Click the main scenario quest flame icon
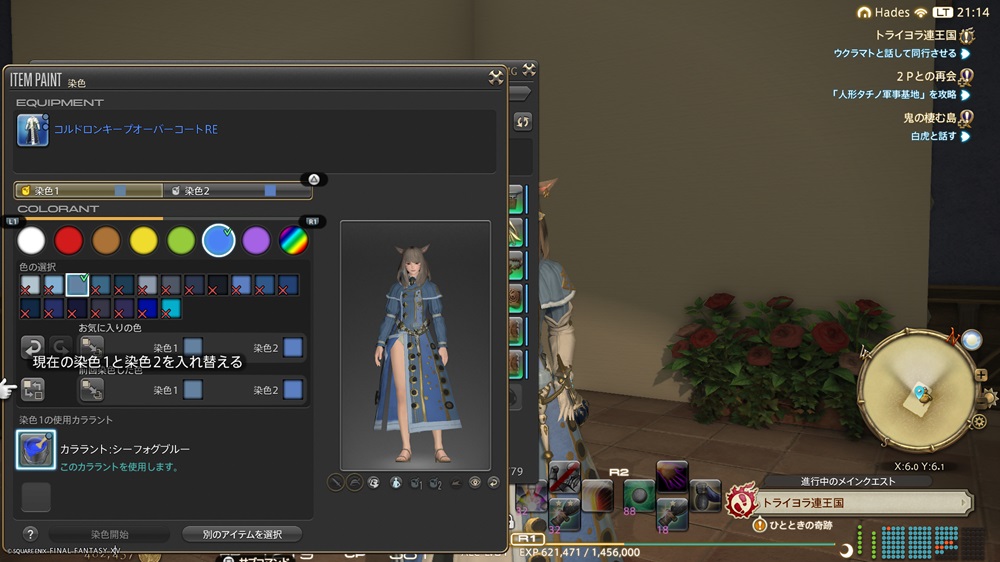The height and width of the screenshot is (562, 1000). coord(740,501)
